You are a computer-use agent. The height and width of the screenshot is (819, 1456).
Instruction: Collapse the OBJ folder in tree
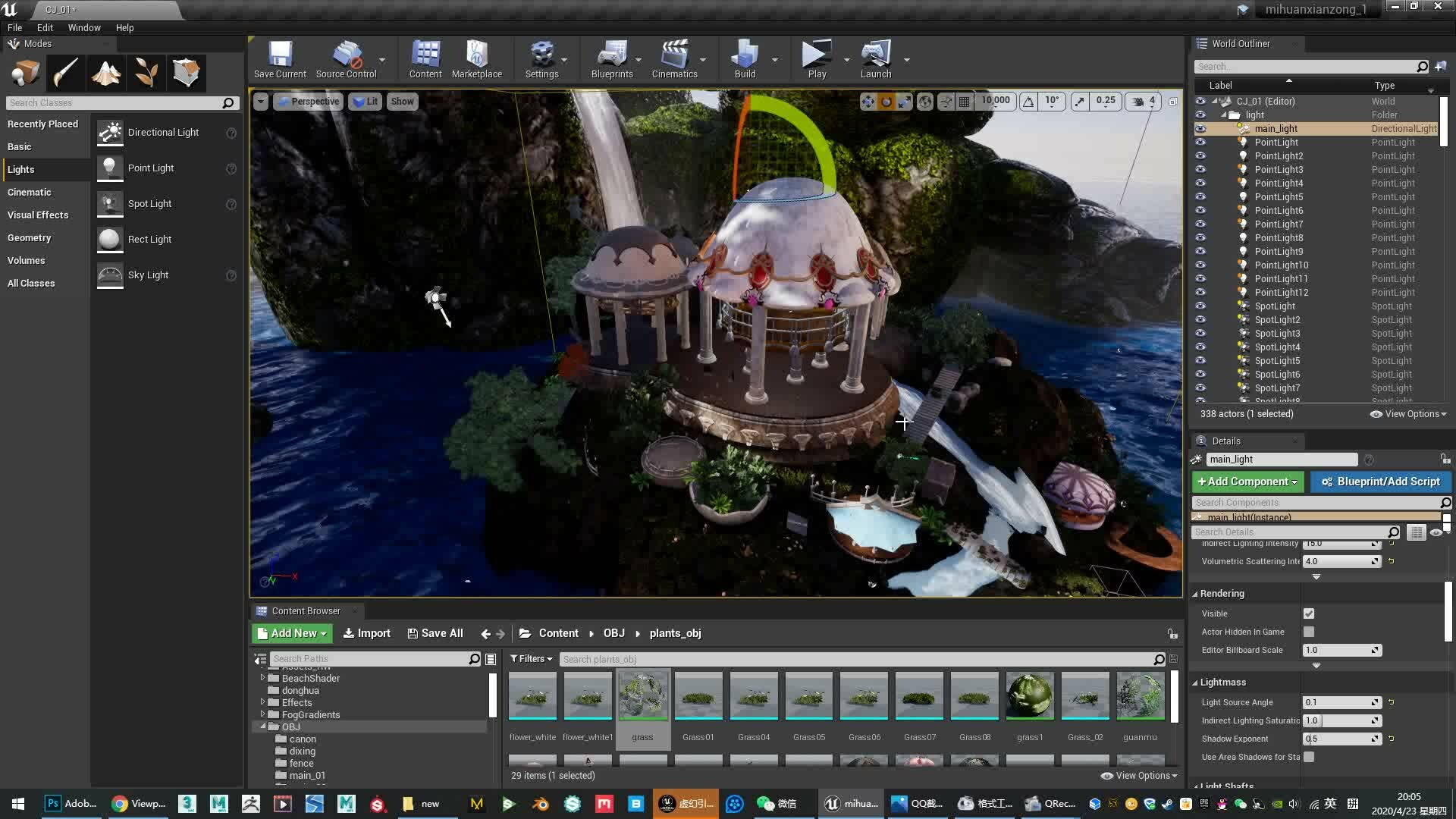pyautogui.click(x=263, y=726)
